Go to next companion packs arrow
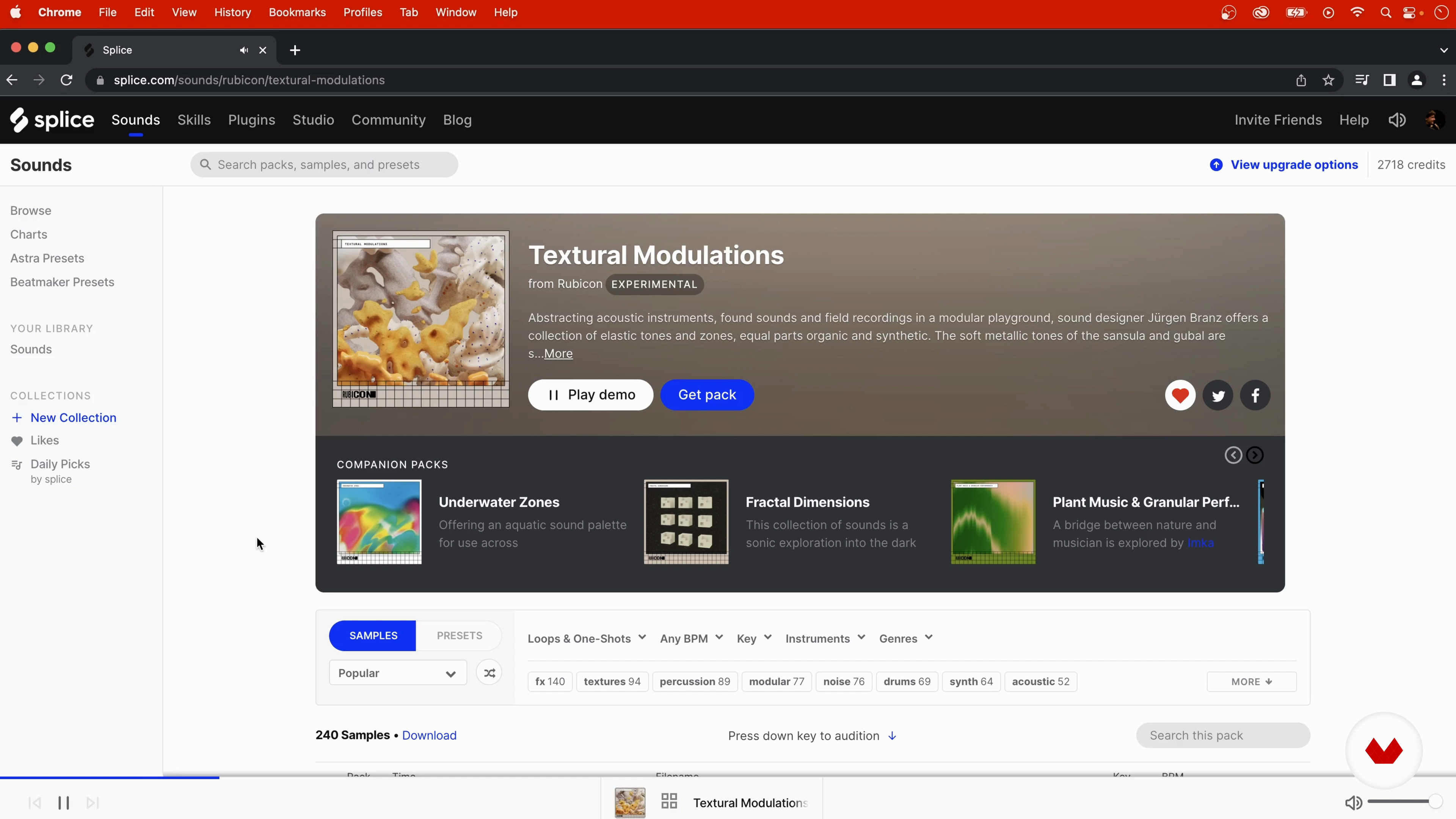This screenshot has width=1456, height=819. point(1255,455)
